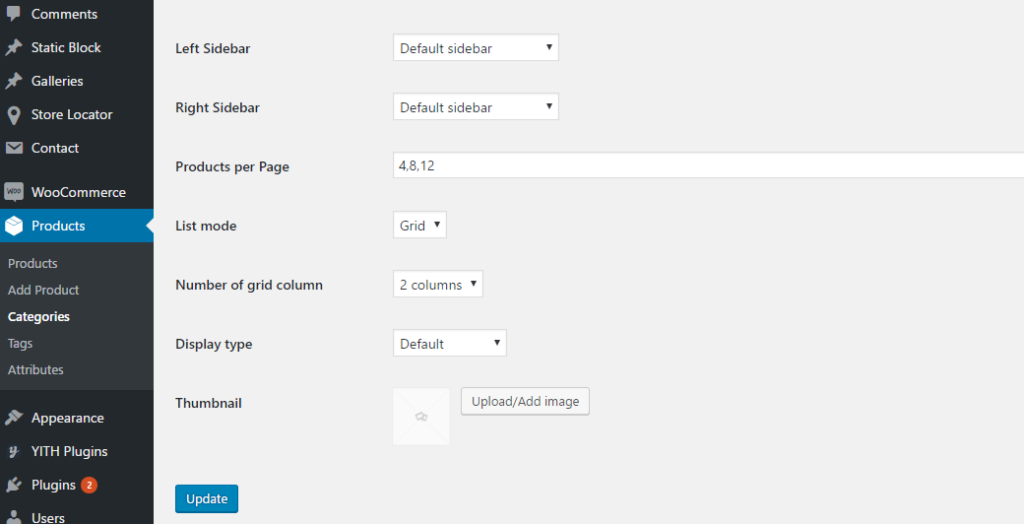1024x524 pixels.
Task: Select the Add Product submenu link
Action: coord(43,290)
